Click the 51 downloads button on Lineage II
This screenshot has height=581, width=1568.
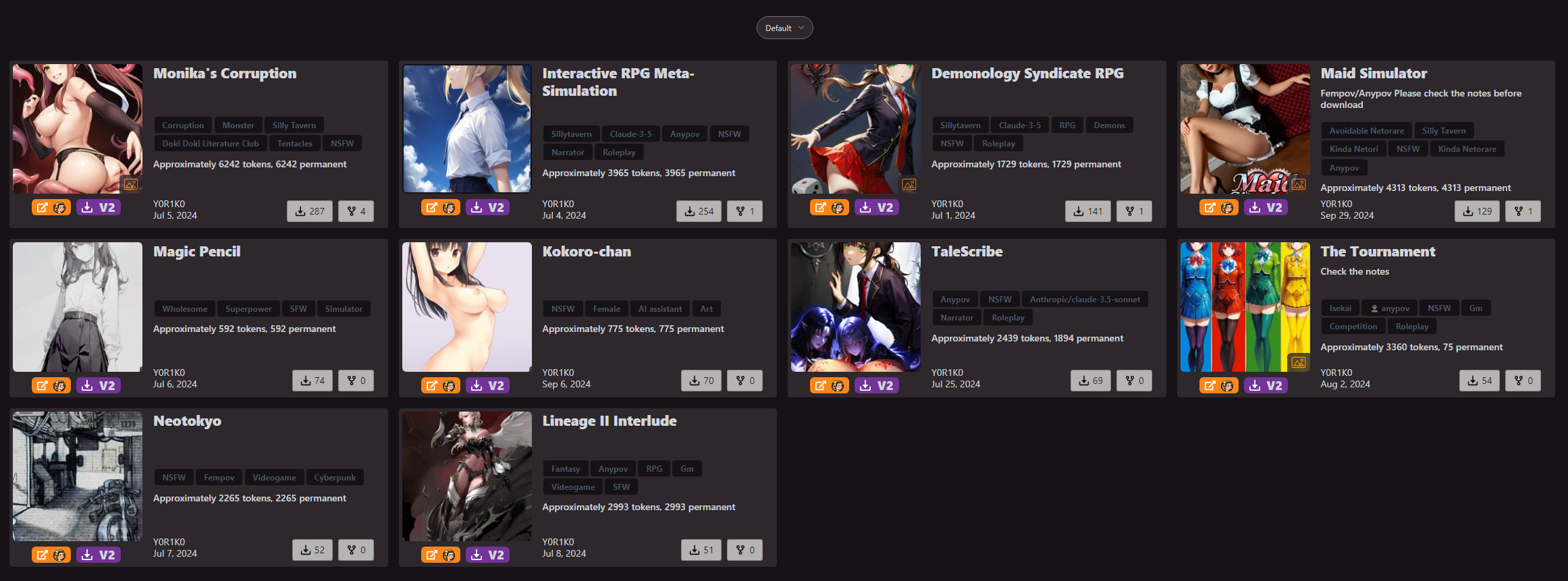(701, 550)
